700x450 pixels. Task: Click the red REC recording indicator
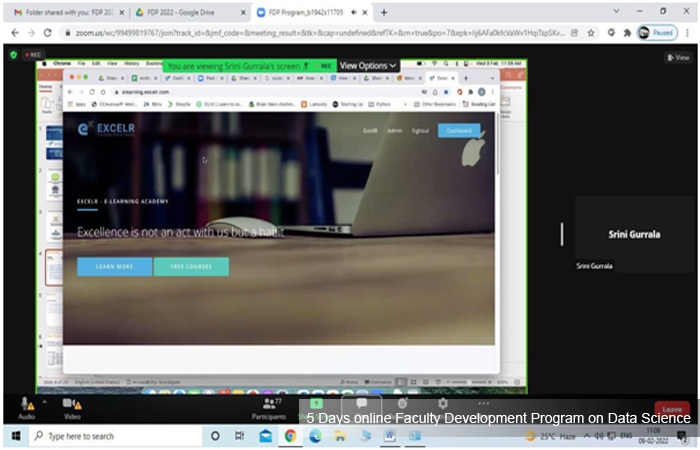(x=33, y=55)
